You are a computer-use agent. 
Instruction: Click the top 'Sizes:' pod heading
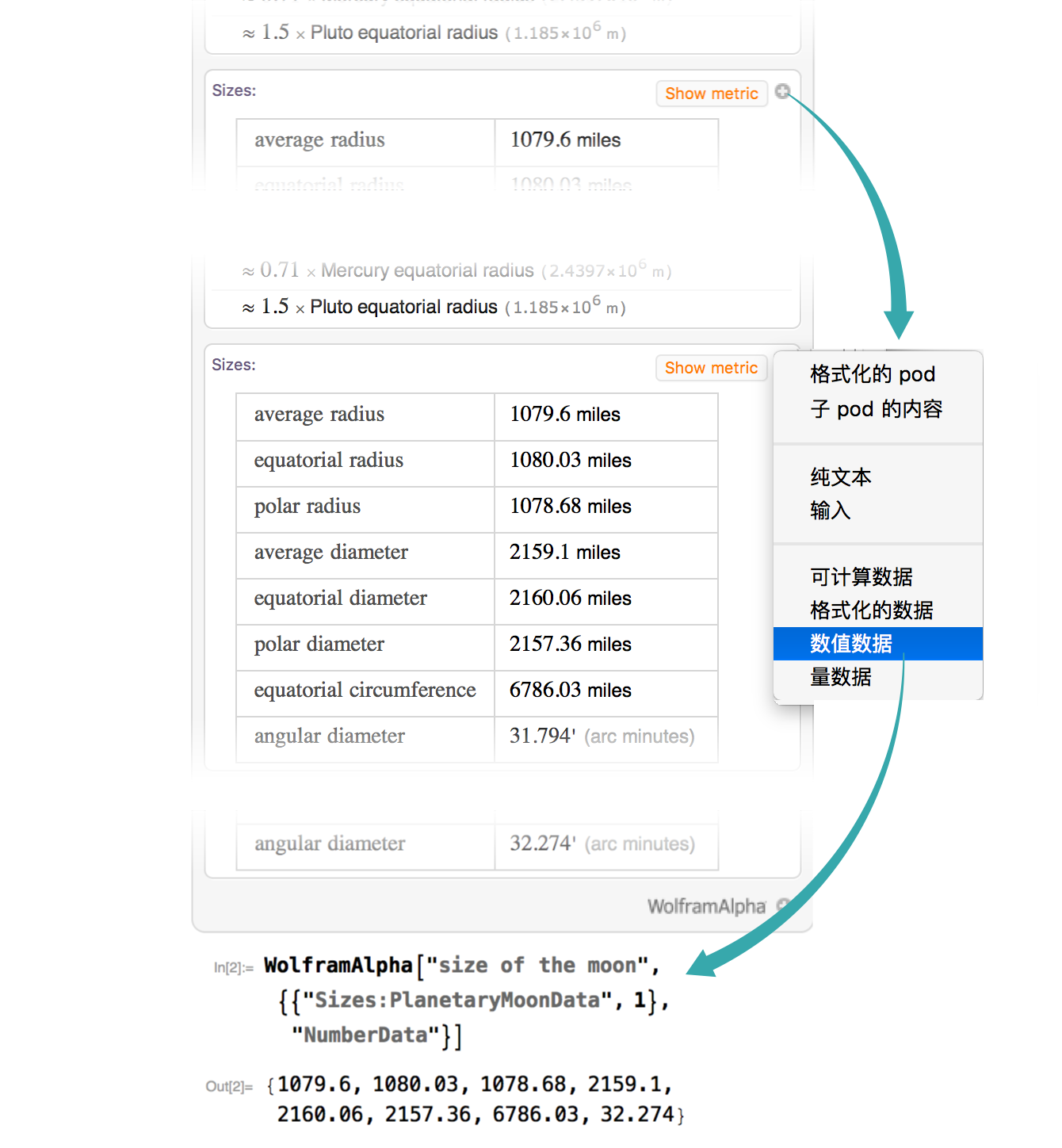[x=234, y=90]
